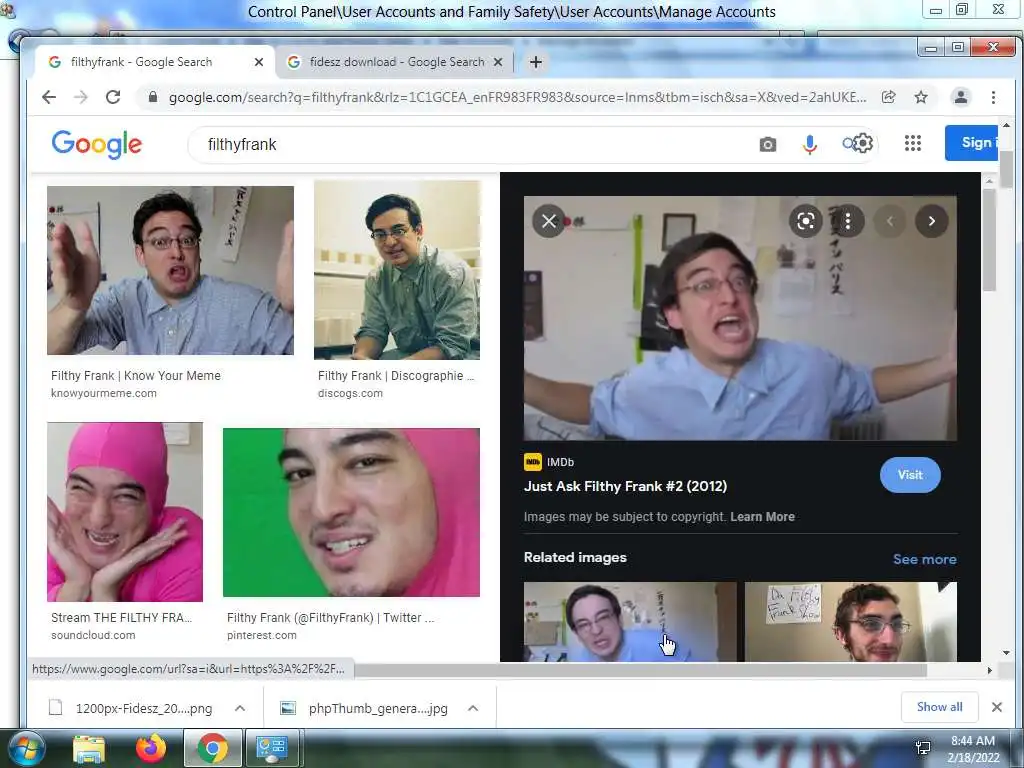Image resolution: width=1024 pixels, height=768 pixels.
Task: Open the Filthy Frank Discographie result title
Action: pyautogui.click(x=396, y=376)
